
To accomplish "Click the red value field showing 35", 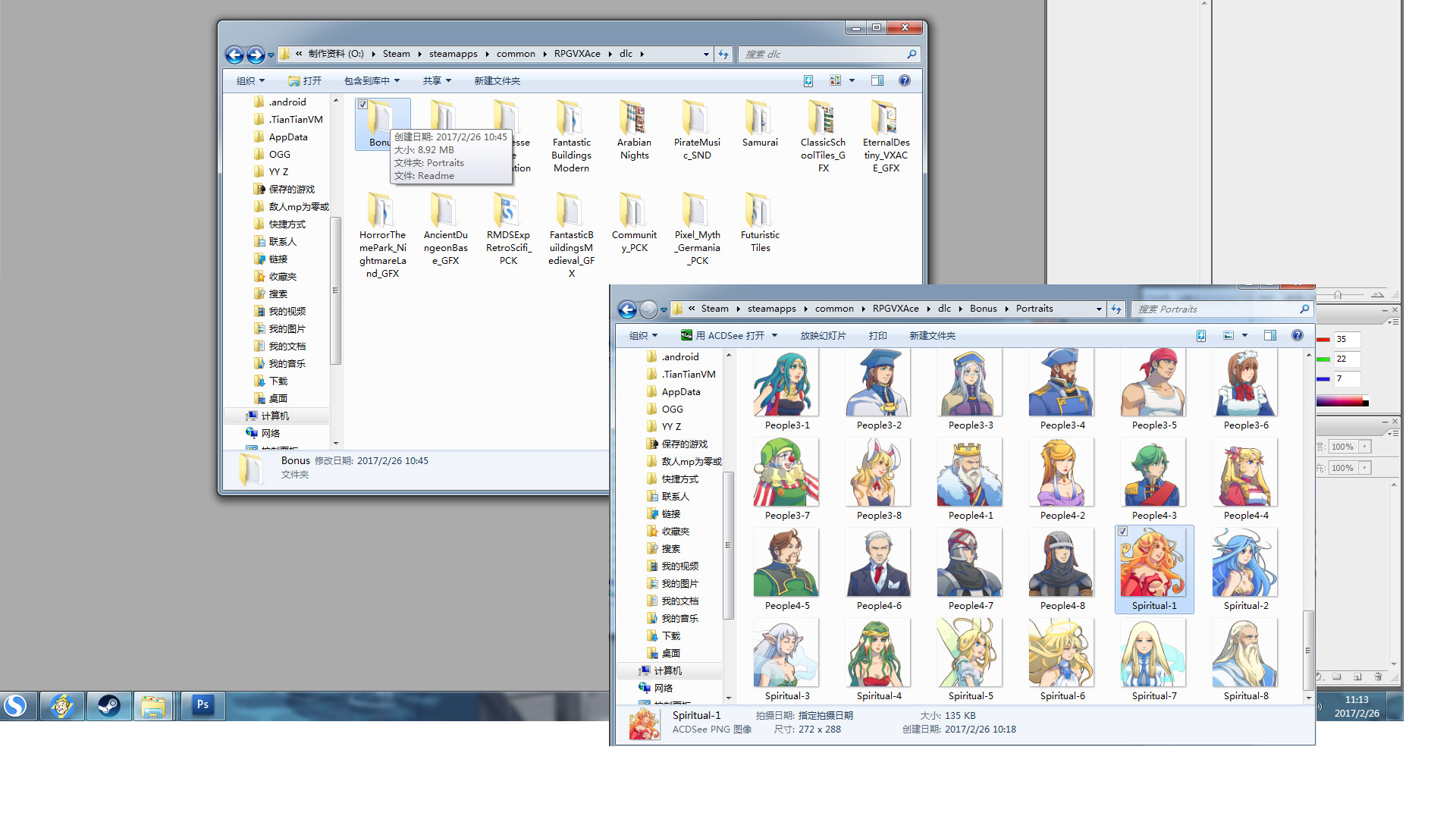I will pyautogui.click(x=1347, y=339).
